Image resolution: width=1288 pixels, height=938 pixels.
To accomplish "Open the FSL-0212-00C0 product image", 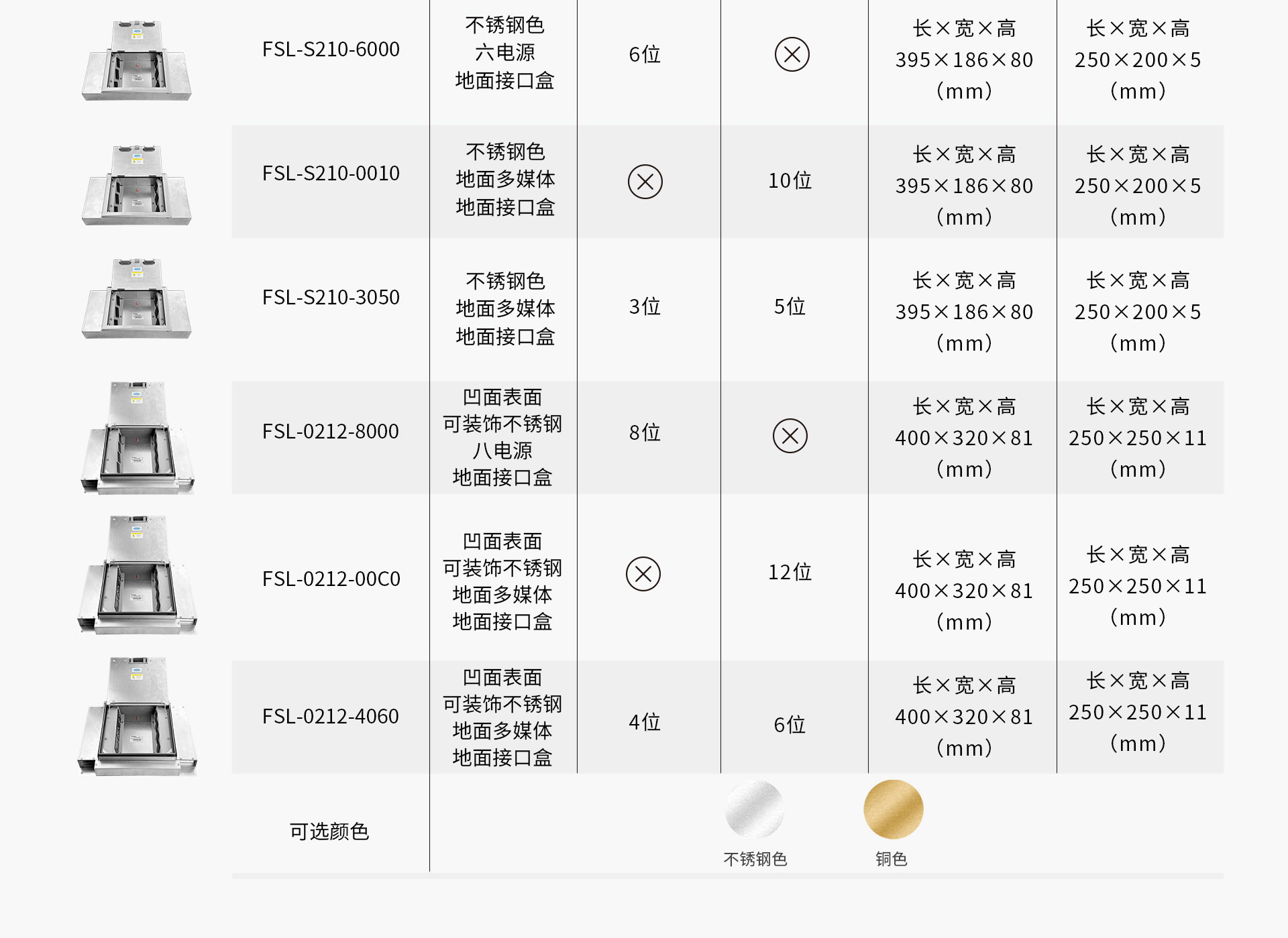I will click(x=138, y=575).
